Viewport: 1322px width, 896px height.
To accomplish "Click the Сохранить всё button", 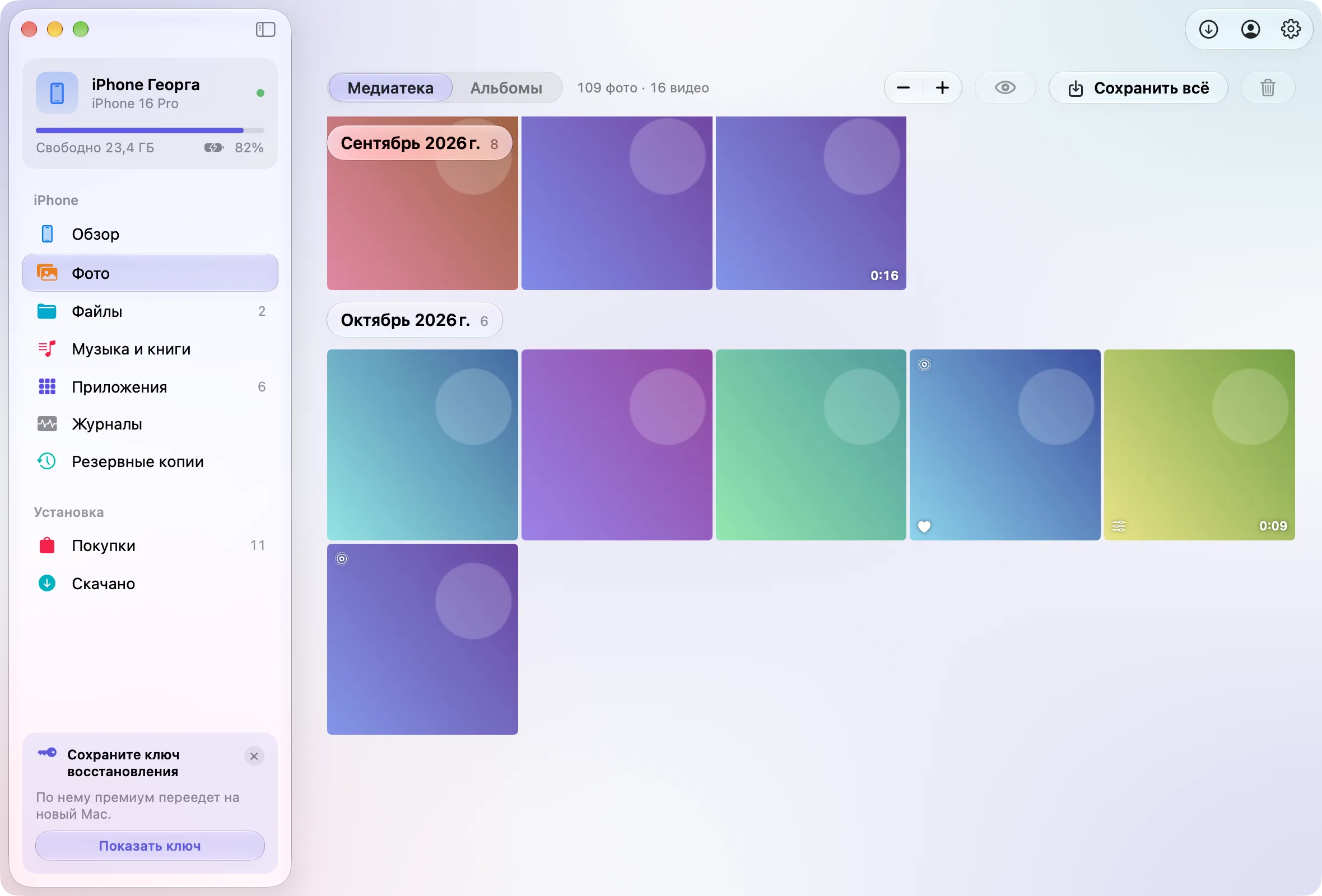I will tap(1138, 88).
